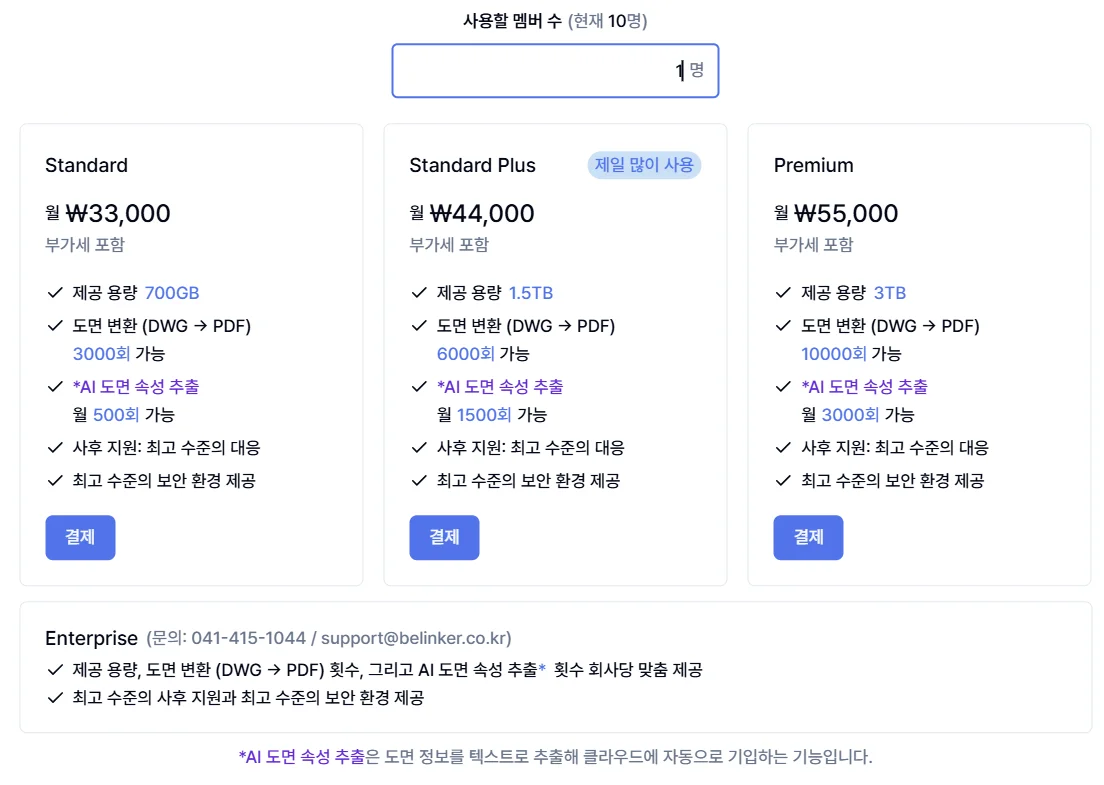1104x785 pixels.
Task: Click the Premium plan AI 도면 속성 추출 link
Action: tap(864, 387)
